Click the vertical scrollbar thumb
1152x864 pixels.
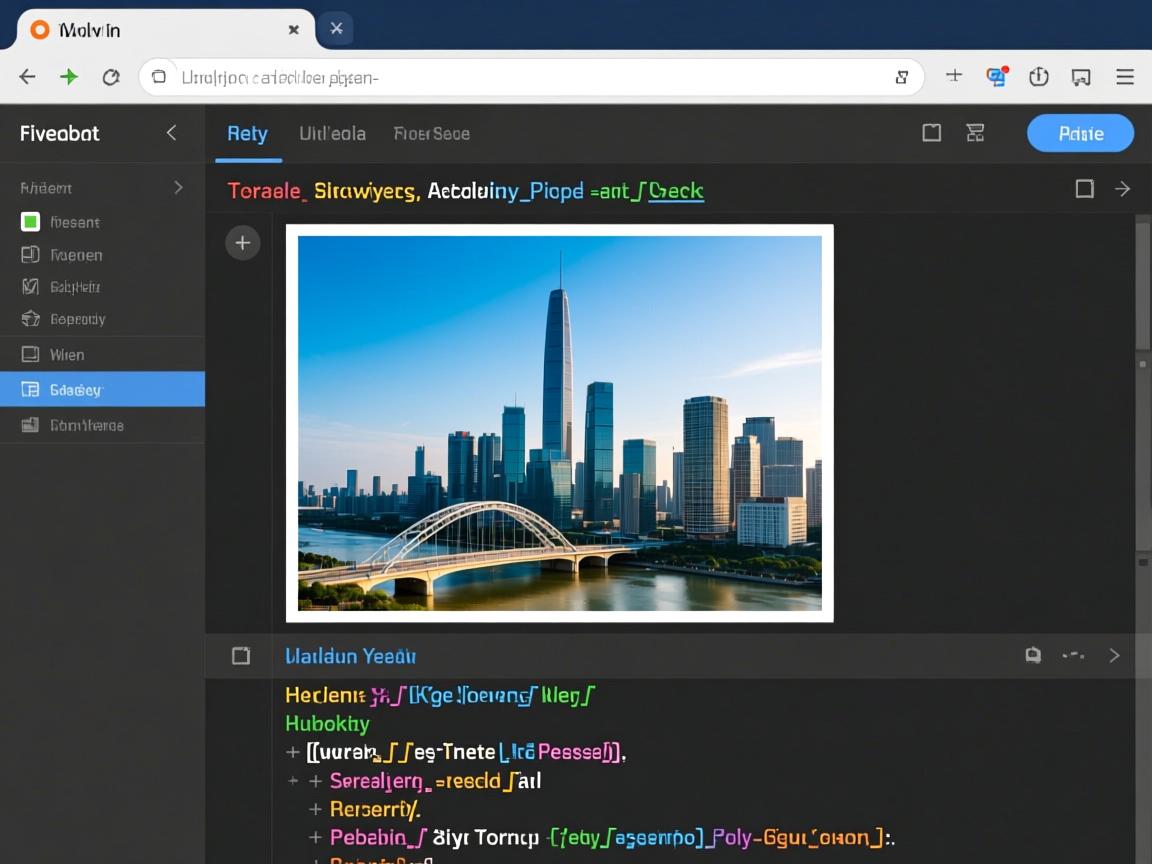tap(1142, 290)
